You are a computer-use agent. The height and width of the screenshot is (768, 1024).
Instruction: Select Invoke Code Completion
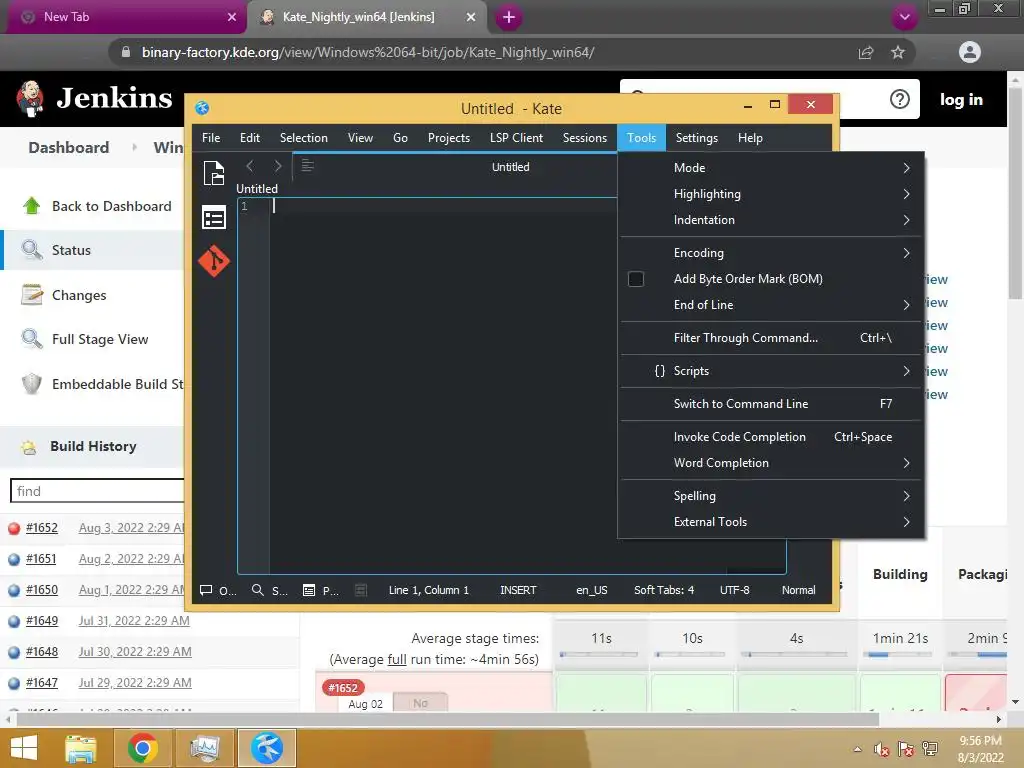(x=771, y=437)
